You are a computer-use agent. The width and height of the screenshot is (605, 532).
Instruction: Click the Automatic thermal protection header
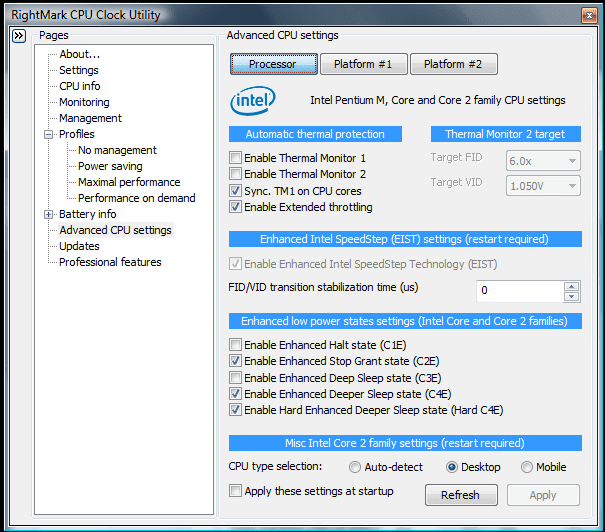coord(315,134)
